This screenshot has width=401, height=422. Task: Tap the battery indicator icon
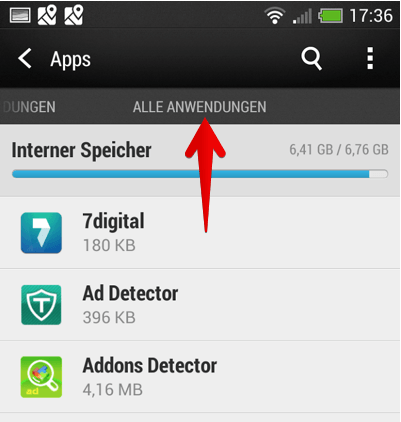click(x=330, y=16)
